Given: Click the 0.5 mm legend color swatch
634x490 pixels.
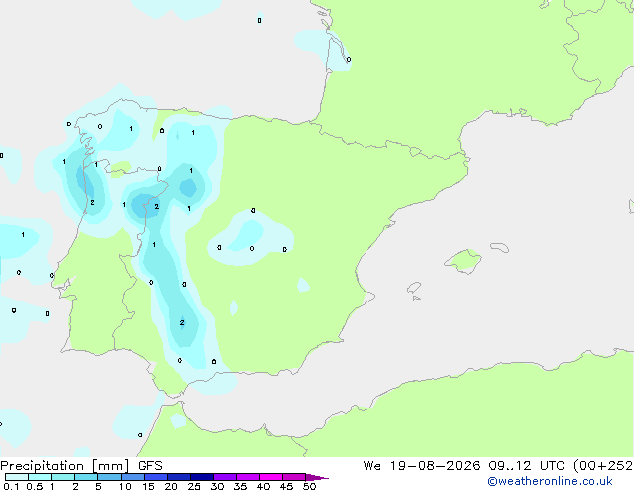Looking at the screenshot, I should pyautogui.click(x=40, y=477).
